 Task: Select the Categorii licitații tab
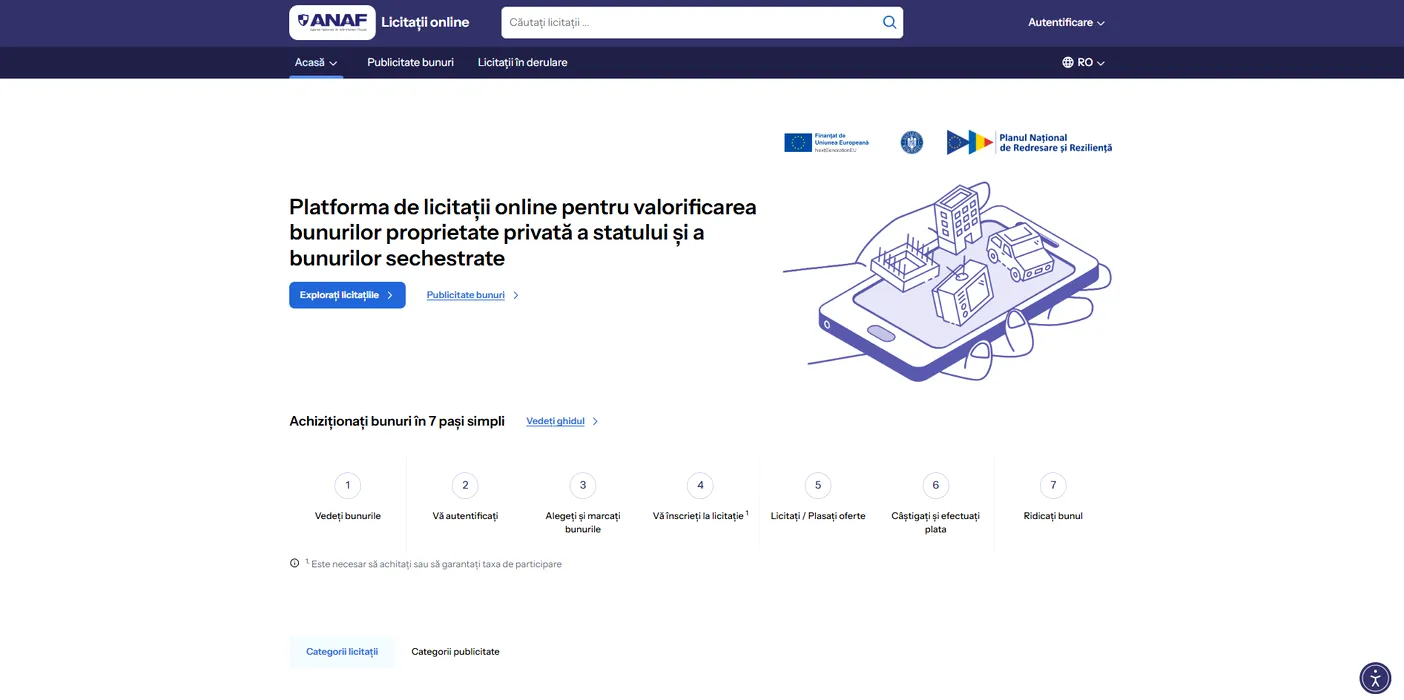[342, 651]
